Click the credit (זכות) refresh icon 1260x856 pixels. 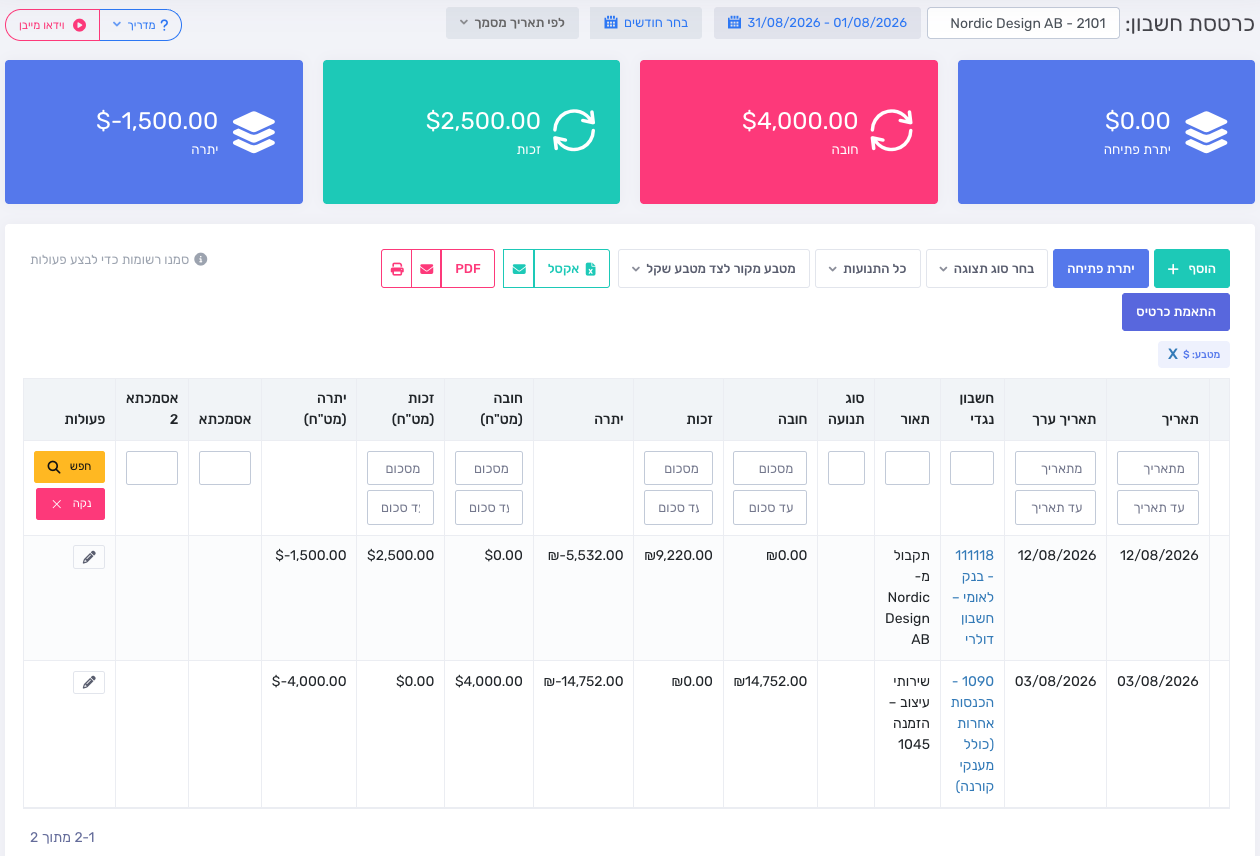574,130
